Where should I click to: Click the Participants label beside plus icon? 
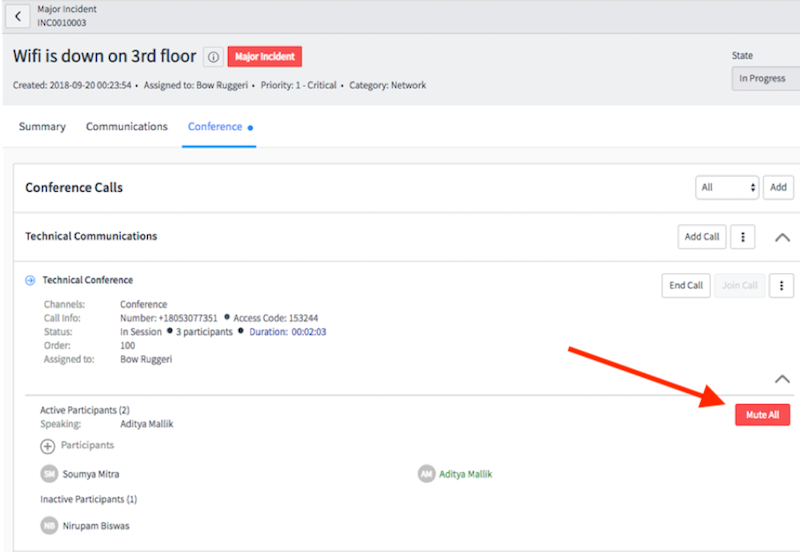(x=87, y=445)
